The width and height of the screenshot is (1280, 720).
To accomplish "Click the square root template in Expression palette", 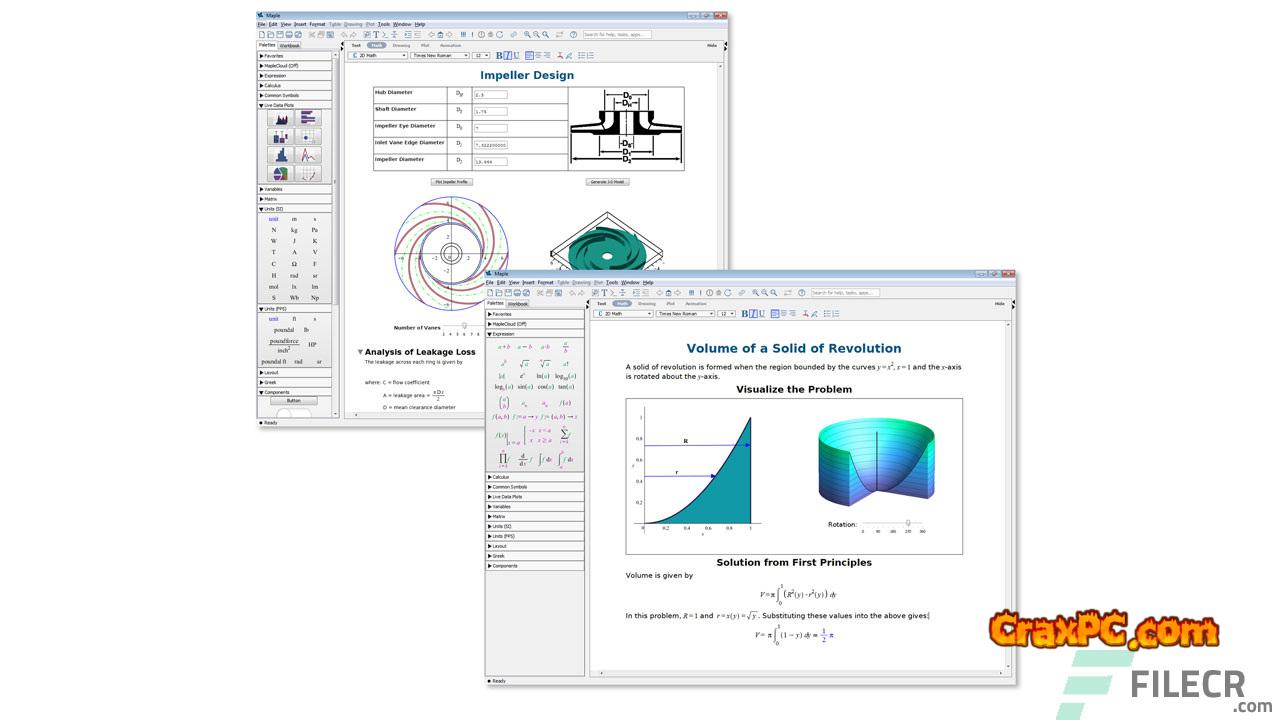I will click(524, 363).
